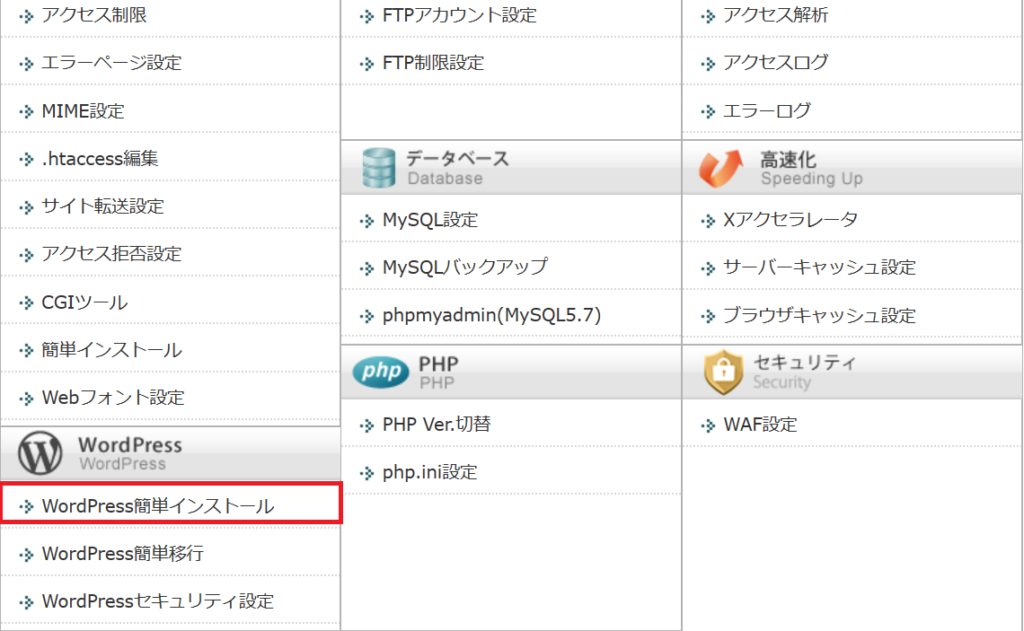Image resolution: width=1024 pixels, height=631 pixels.
Task: Open WordPress簡単移行
Action: [x=123, y=554]
